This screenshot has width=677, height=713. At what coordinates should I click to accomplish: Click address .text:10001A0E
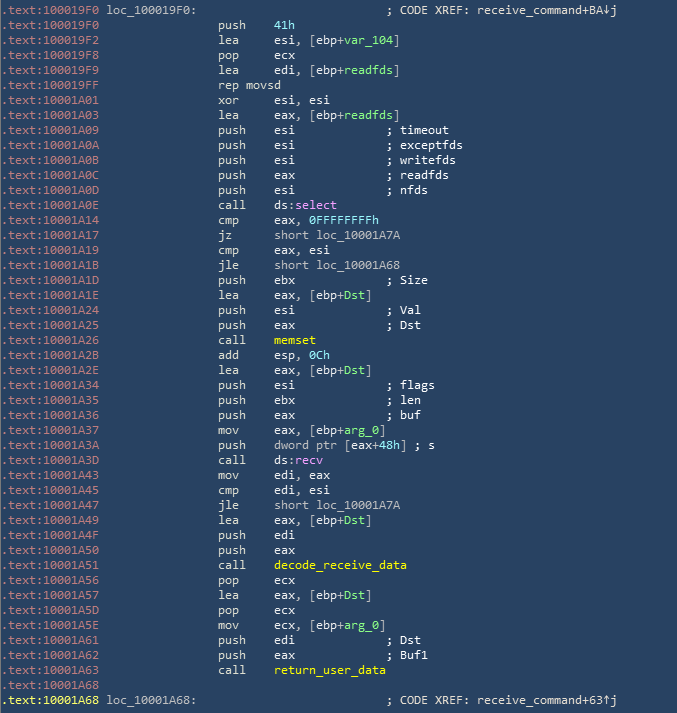point(50,205)
